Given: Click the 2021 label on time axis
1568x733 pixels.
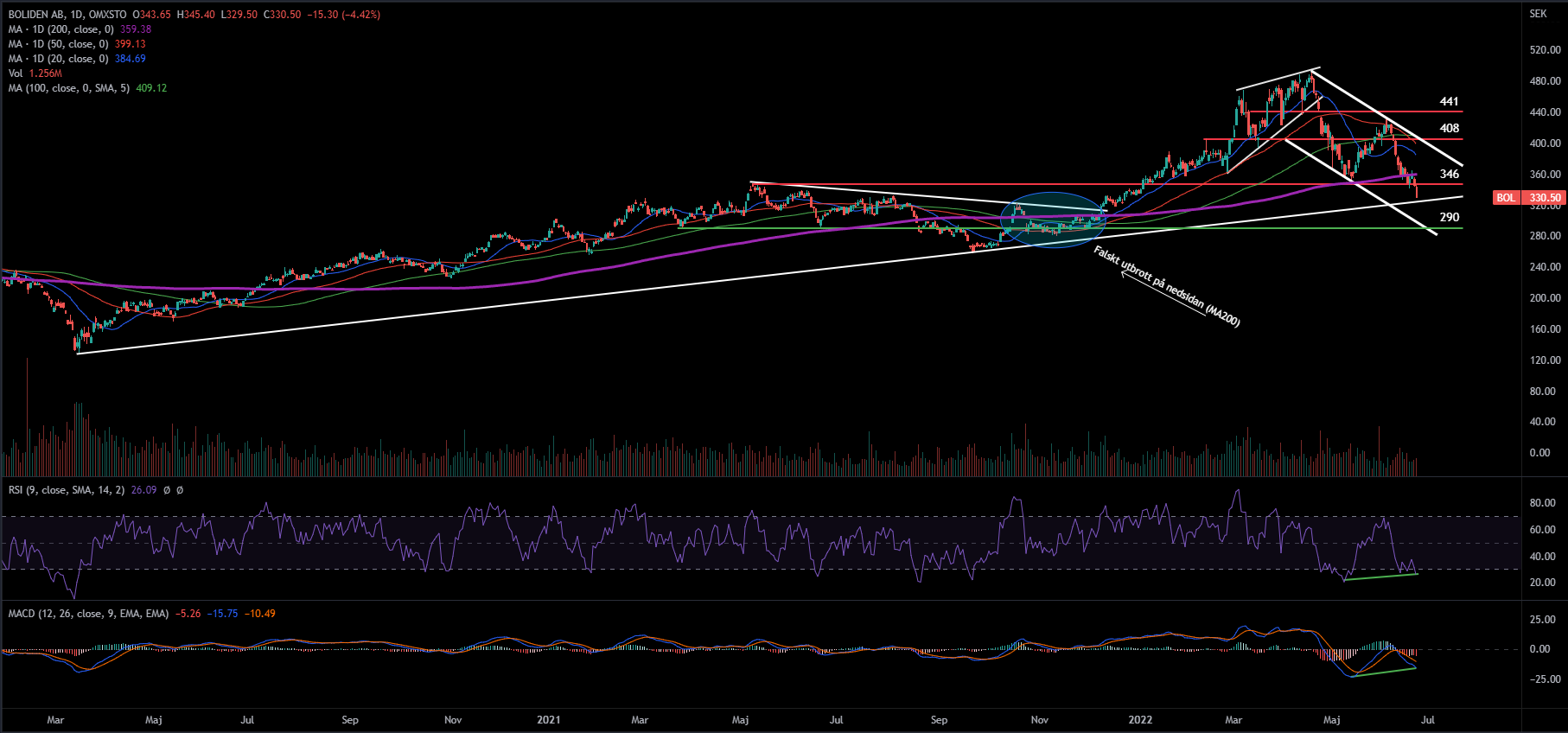Looking at the screenshot, I should pyautogui.click(x=548, y=720).
